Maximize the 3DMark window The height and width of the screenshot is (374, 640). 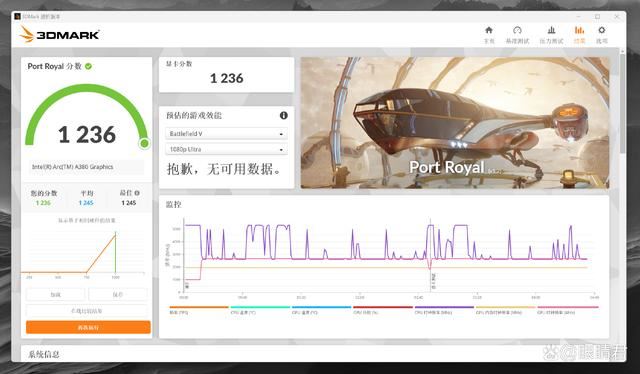pyautogui.click(x=598, y=16)
